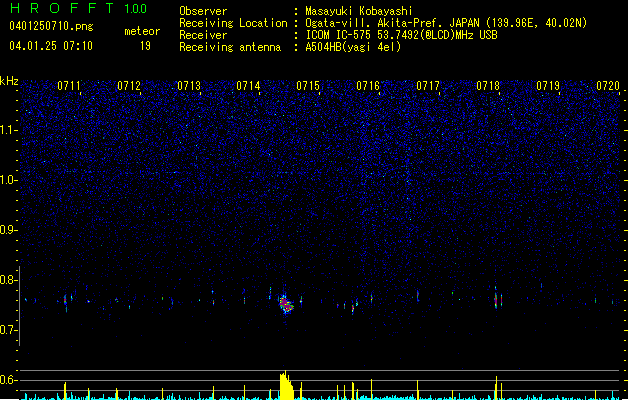
Task: Click the HROFFT title text
Action: [62, 8]
